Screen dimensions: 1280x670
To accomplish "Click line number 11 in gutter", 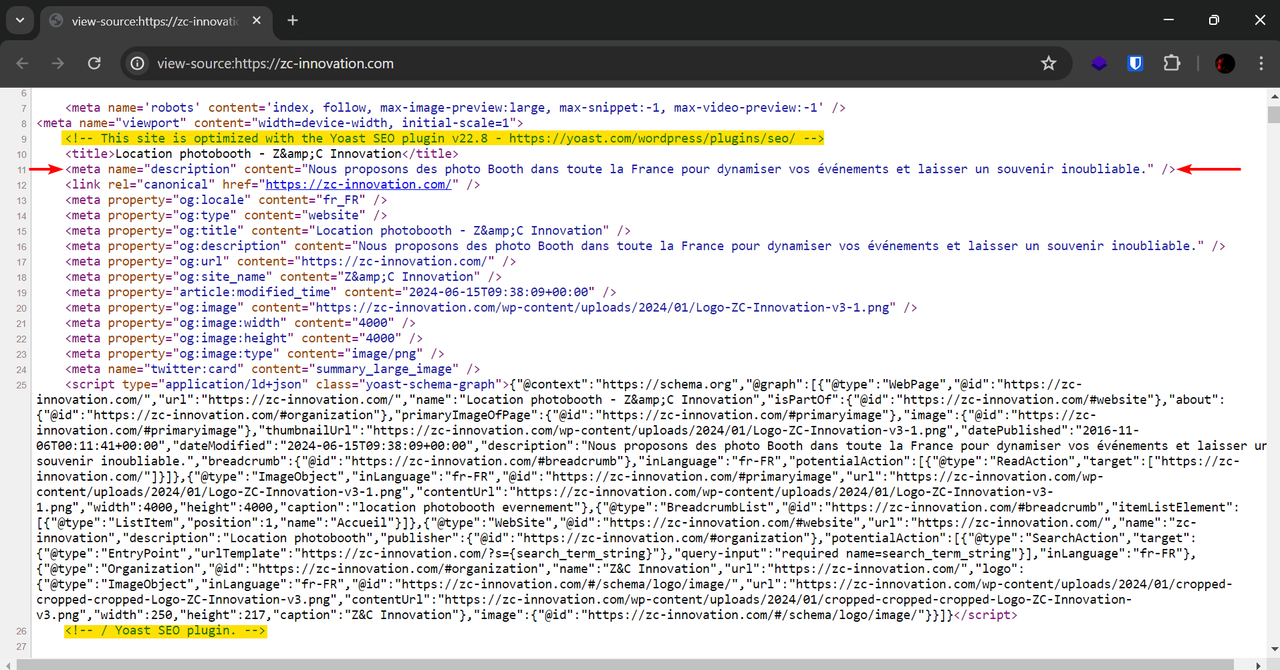I will [21, 170].
